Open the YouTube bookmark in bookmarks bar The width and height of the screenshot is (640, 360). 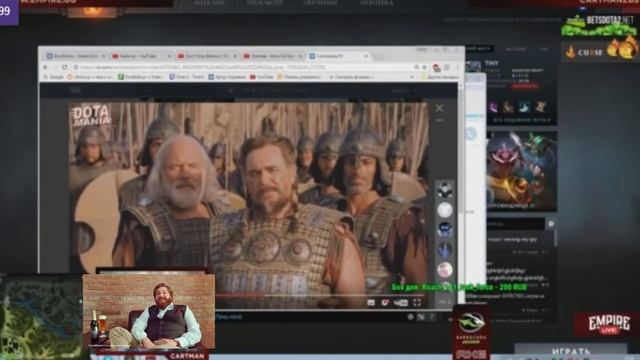[262, 77]
